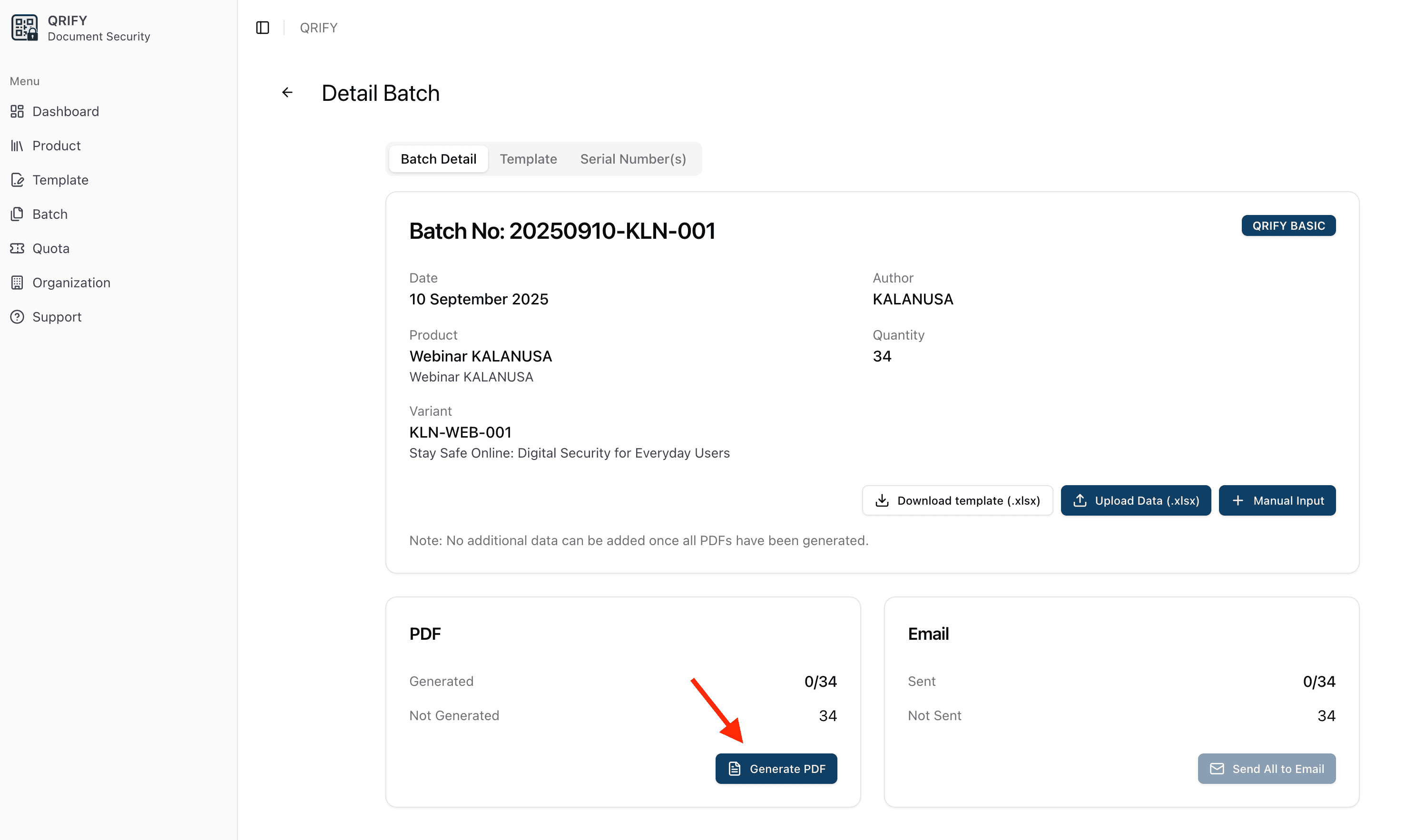Click the QRIFY breadcrumb in header

click(318, 28)
